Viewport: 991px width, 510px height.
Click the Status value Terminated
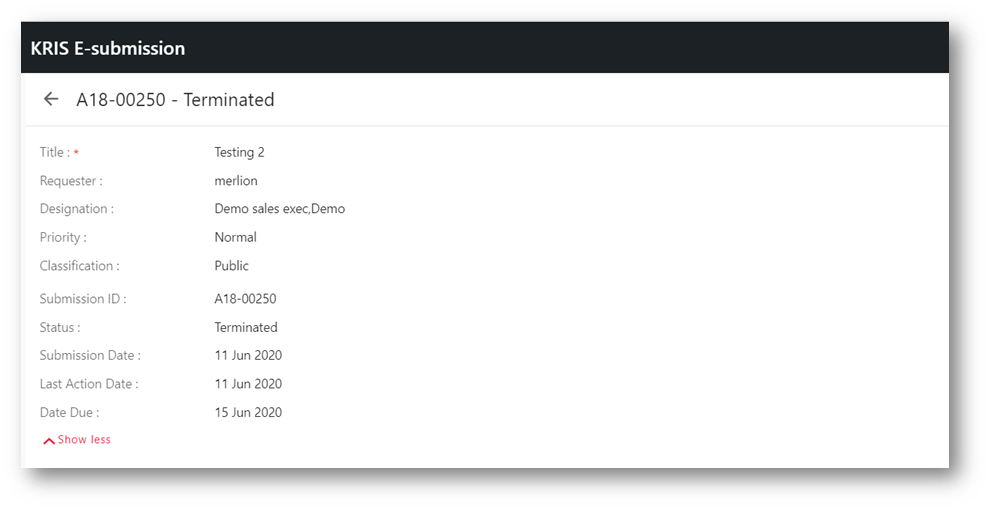coord(246,327)
